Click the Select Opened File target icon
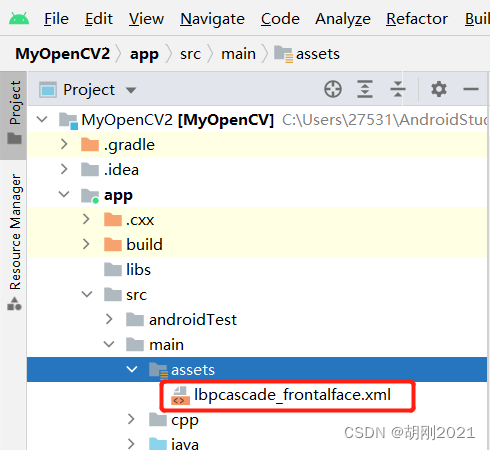 pos(333,89)
